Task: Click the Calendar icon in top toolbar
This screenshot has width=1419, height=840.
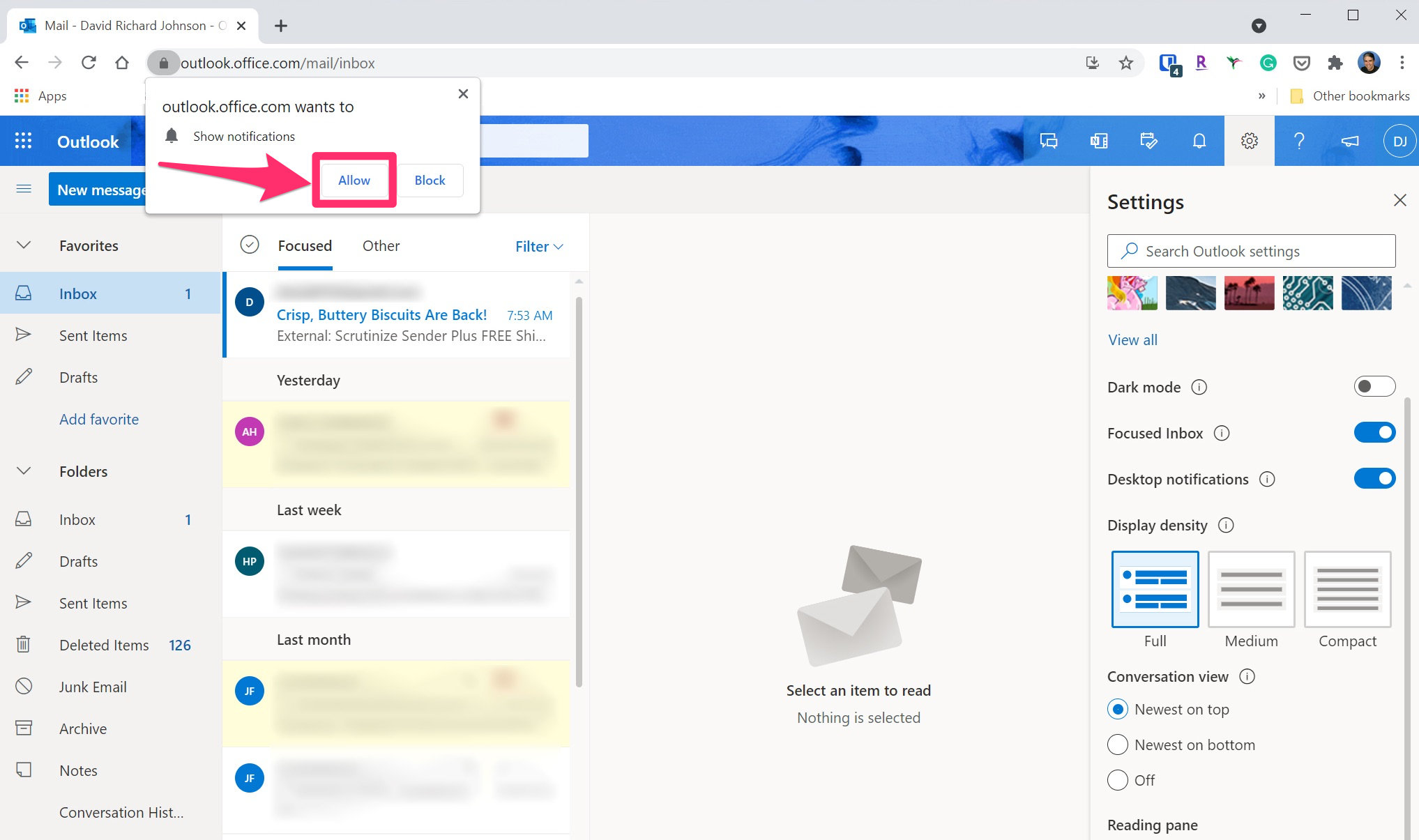Action: 1149,140
